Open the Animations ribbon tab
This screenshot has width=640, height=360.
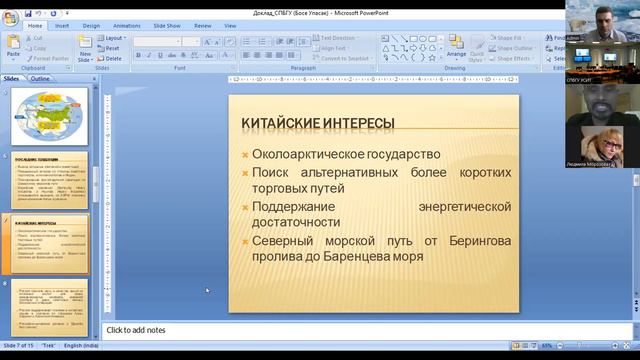[x=127, y=26]
